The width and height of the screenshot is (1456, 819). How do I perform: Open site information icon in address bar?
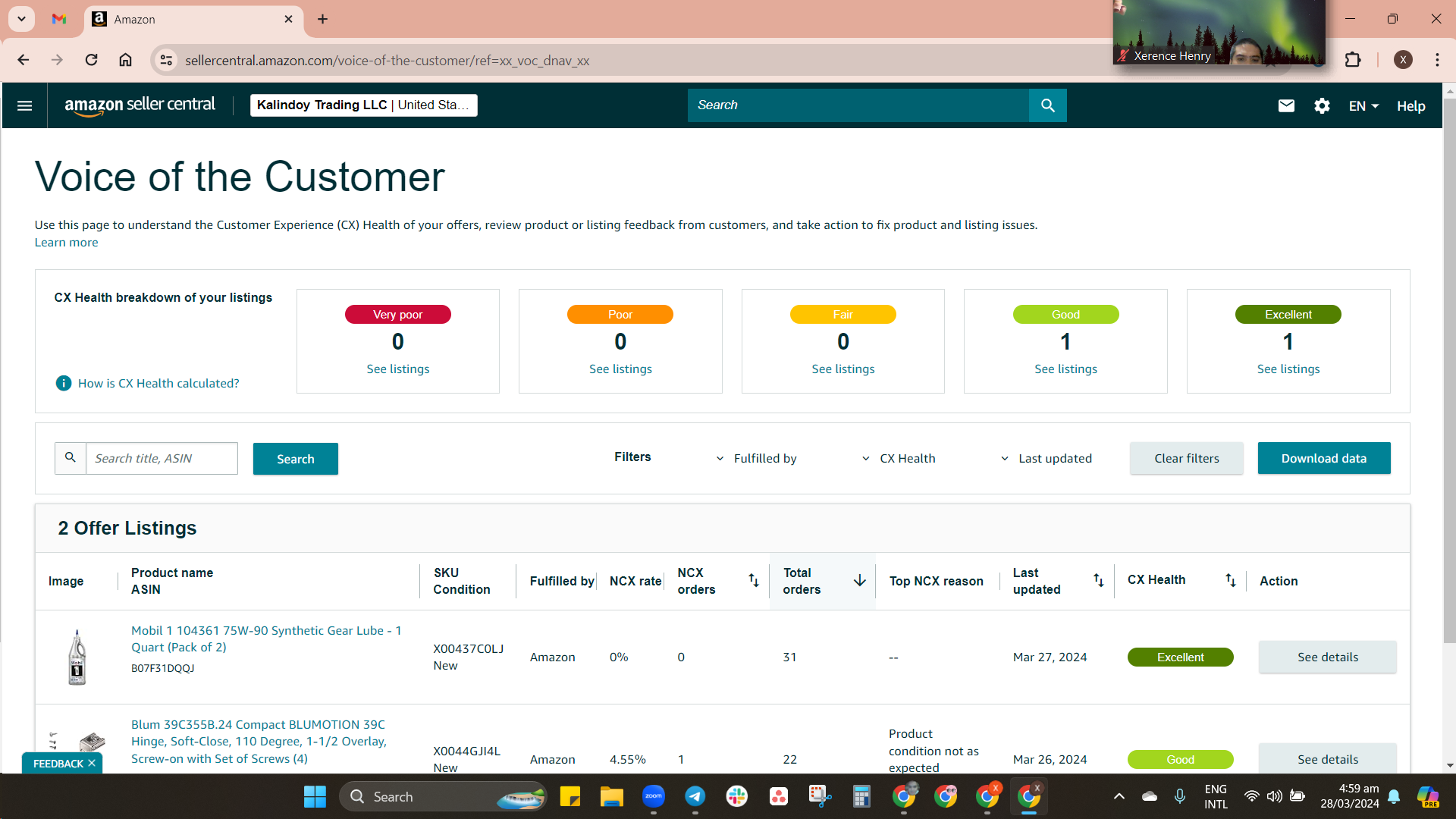click(166, 60)
